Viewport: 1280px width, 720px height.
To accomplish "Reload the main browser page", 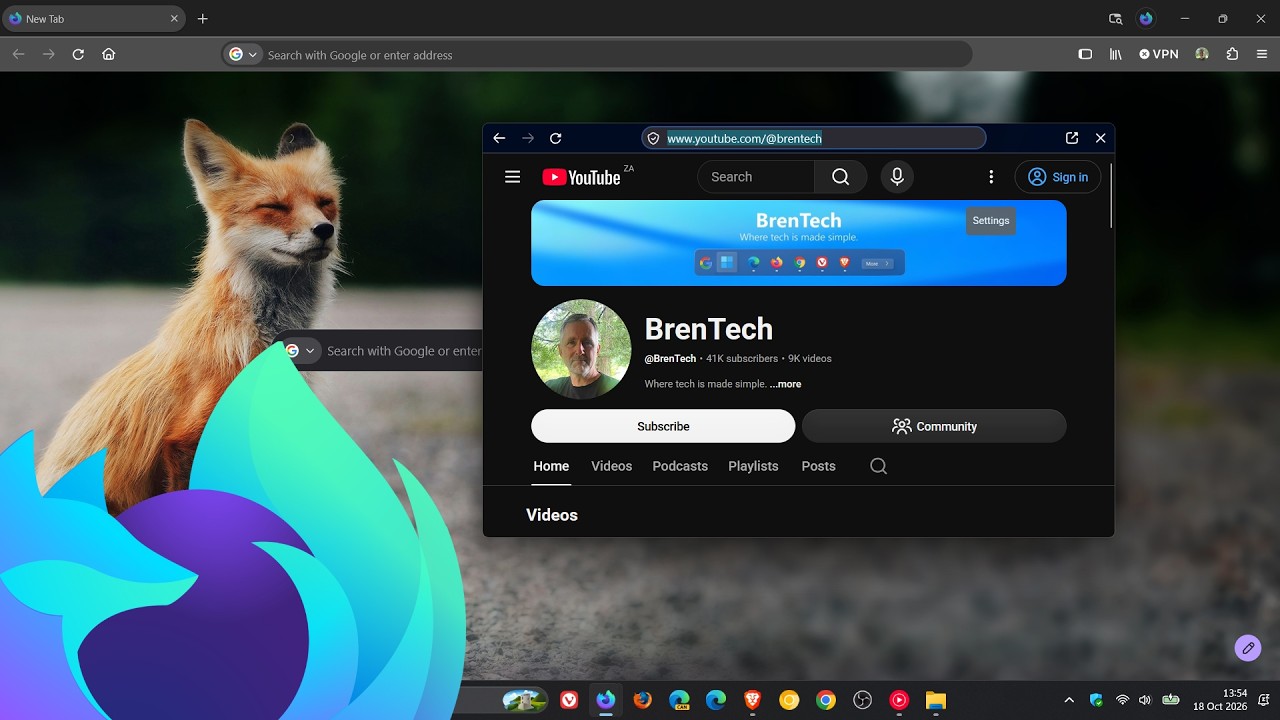I will pos(78,54).
